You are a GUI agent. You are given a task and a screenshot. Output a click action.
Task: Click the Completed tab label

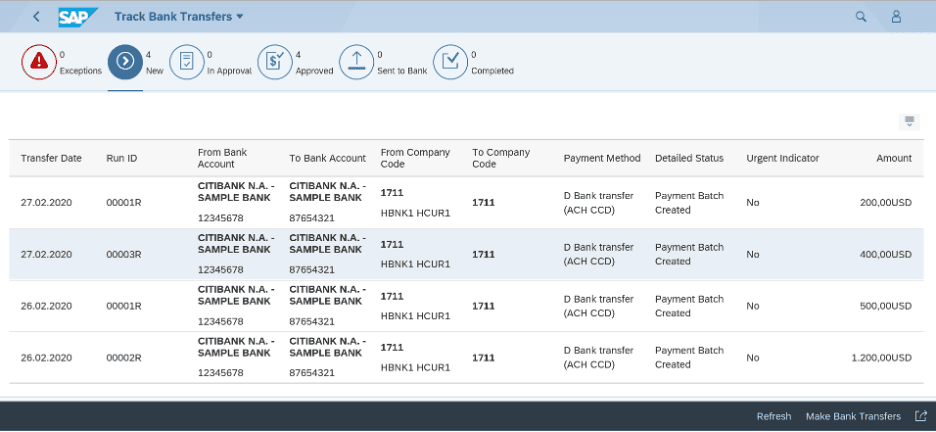coord(492,70)
